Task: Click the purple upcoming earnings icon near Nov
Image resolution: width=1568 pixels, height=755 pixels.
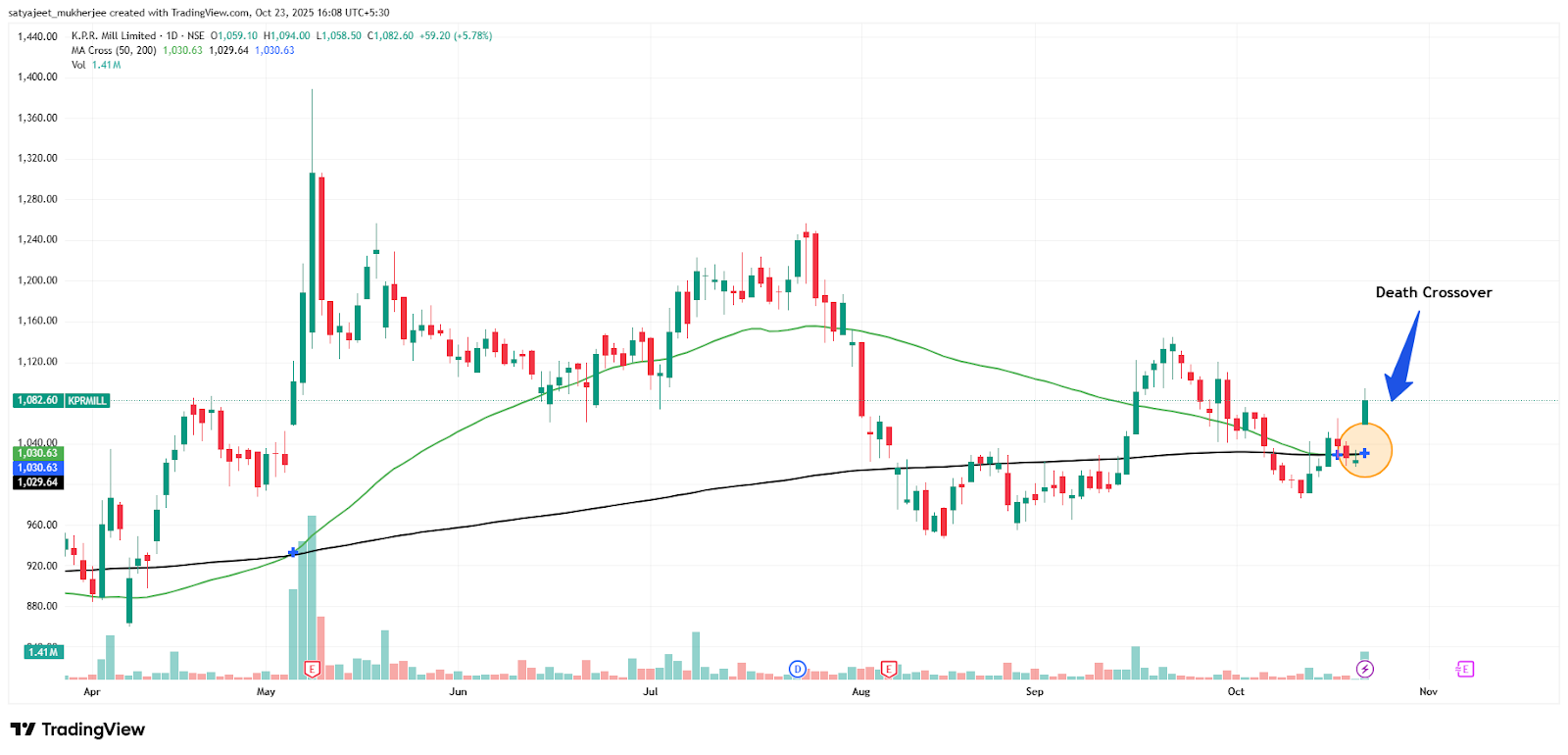Action: (1465, 670)
